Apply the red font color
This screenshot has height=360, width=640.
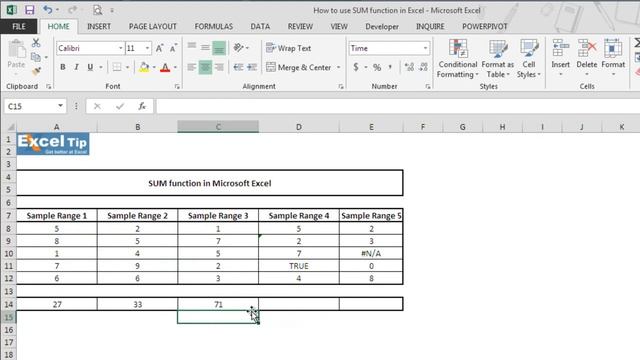[x=165, y=67]
